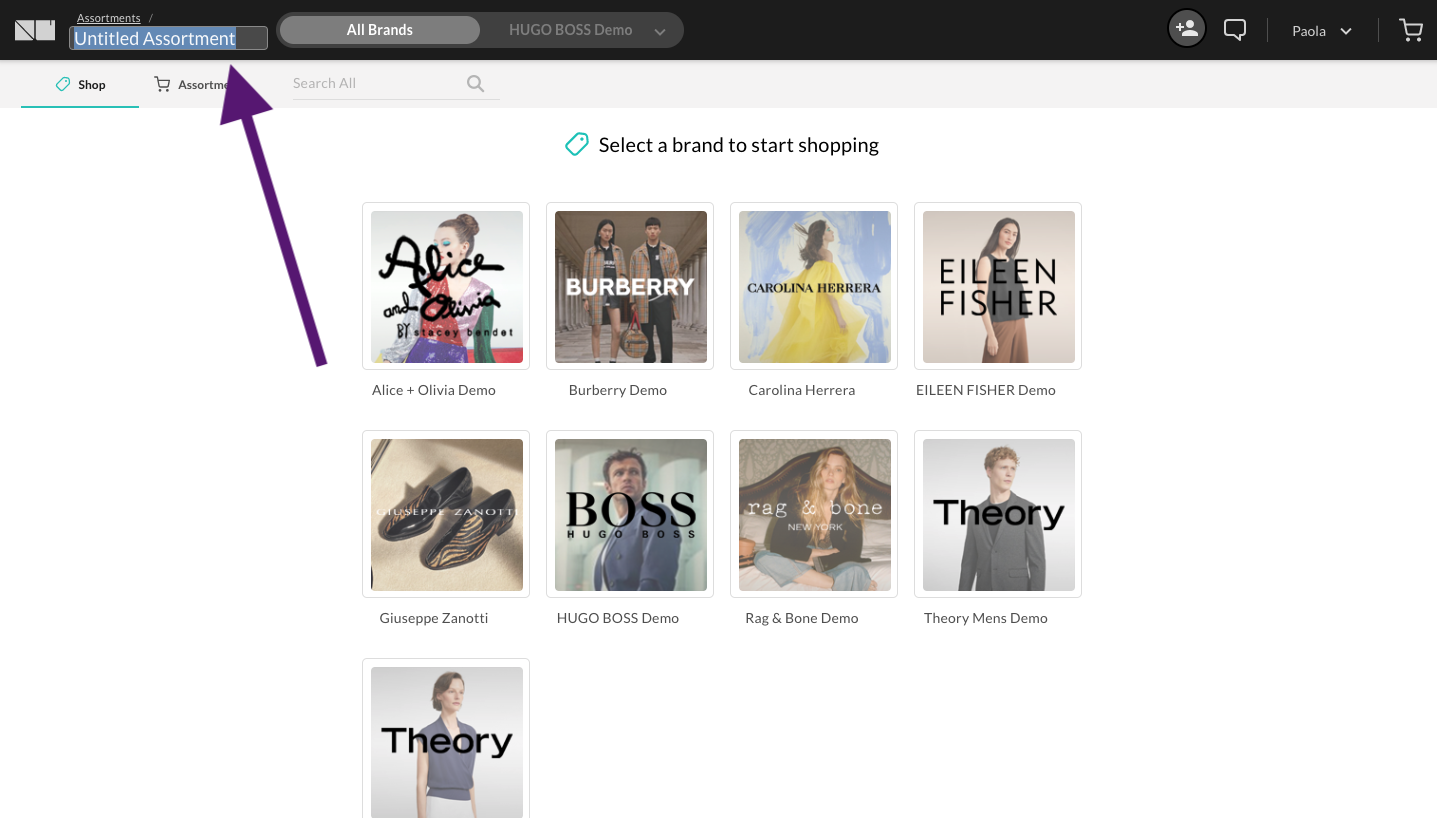The height and width of the screenshot is (818, 1437).
Task: Open the Alice + Olivia brand thumbnail
Action: pyautogui.click(x=447, y=287)
